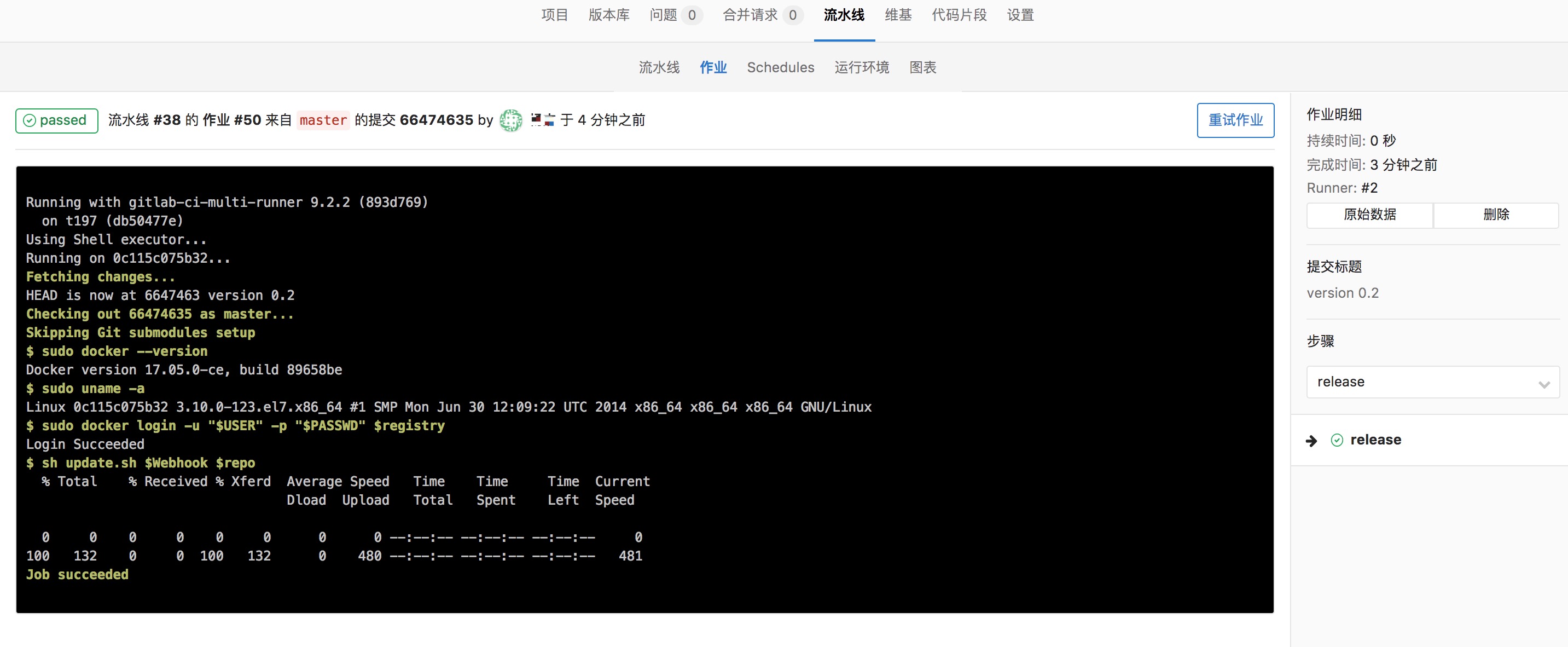Click the committer's avatar icon

coord(510,120)
